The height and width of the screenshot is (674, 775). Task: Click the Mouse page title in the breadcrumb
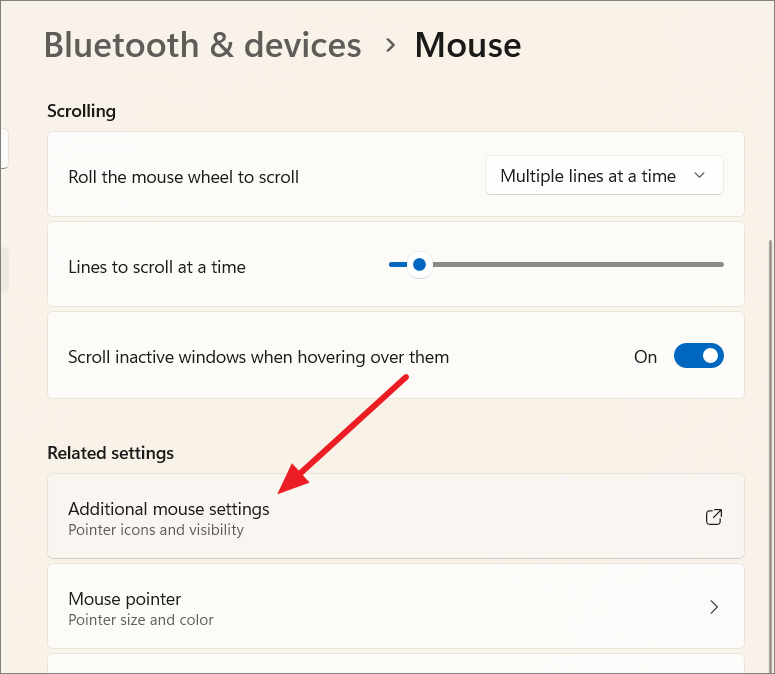click(x=467, y=45)
